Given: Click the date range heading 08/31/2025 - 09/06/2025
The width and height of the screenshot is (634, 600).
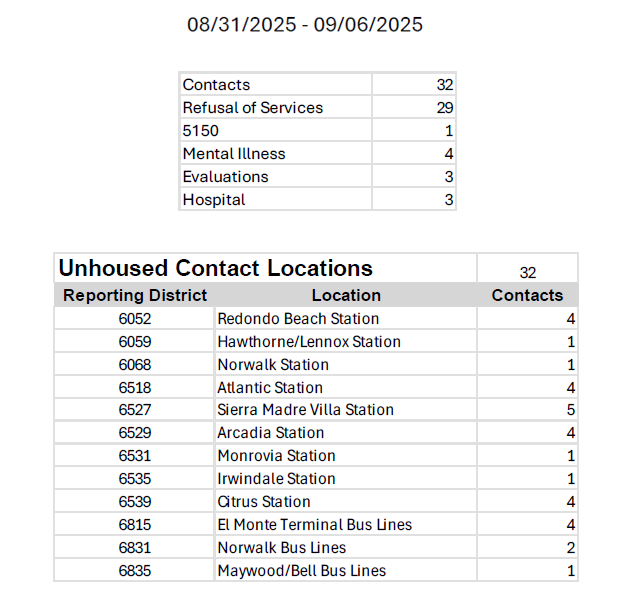Looking at the screenshot, I should pyautogui.click(x=305, y=25).
